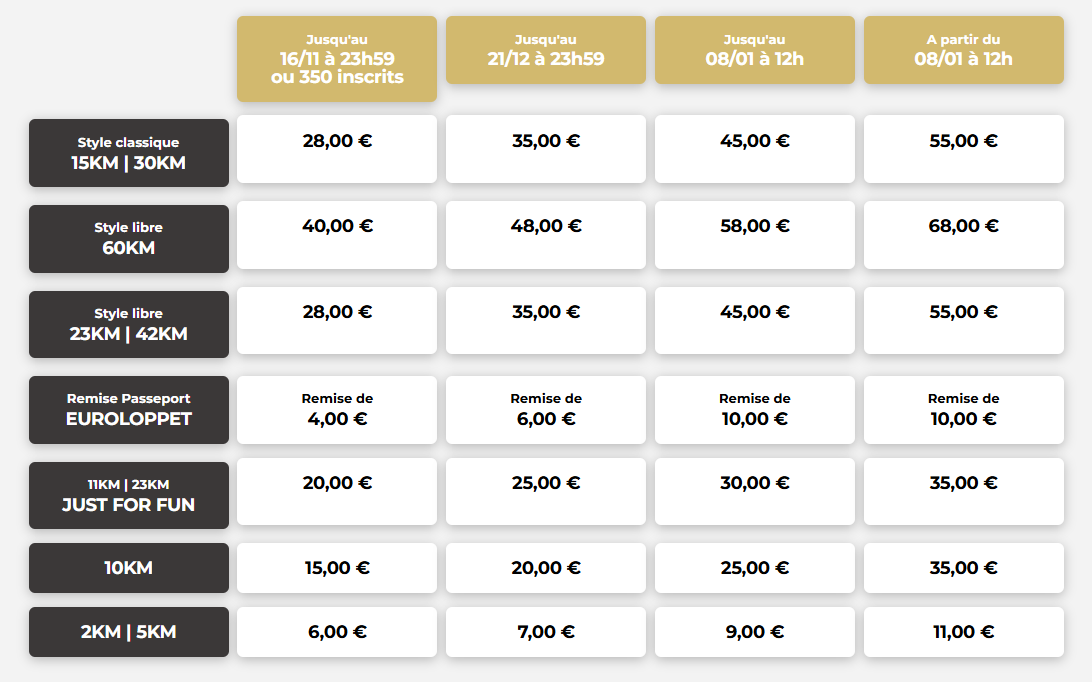Select the 2KM | 5KM row label

coord(129,632)
